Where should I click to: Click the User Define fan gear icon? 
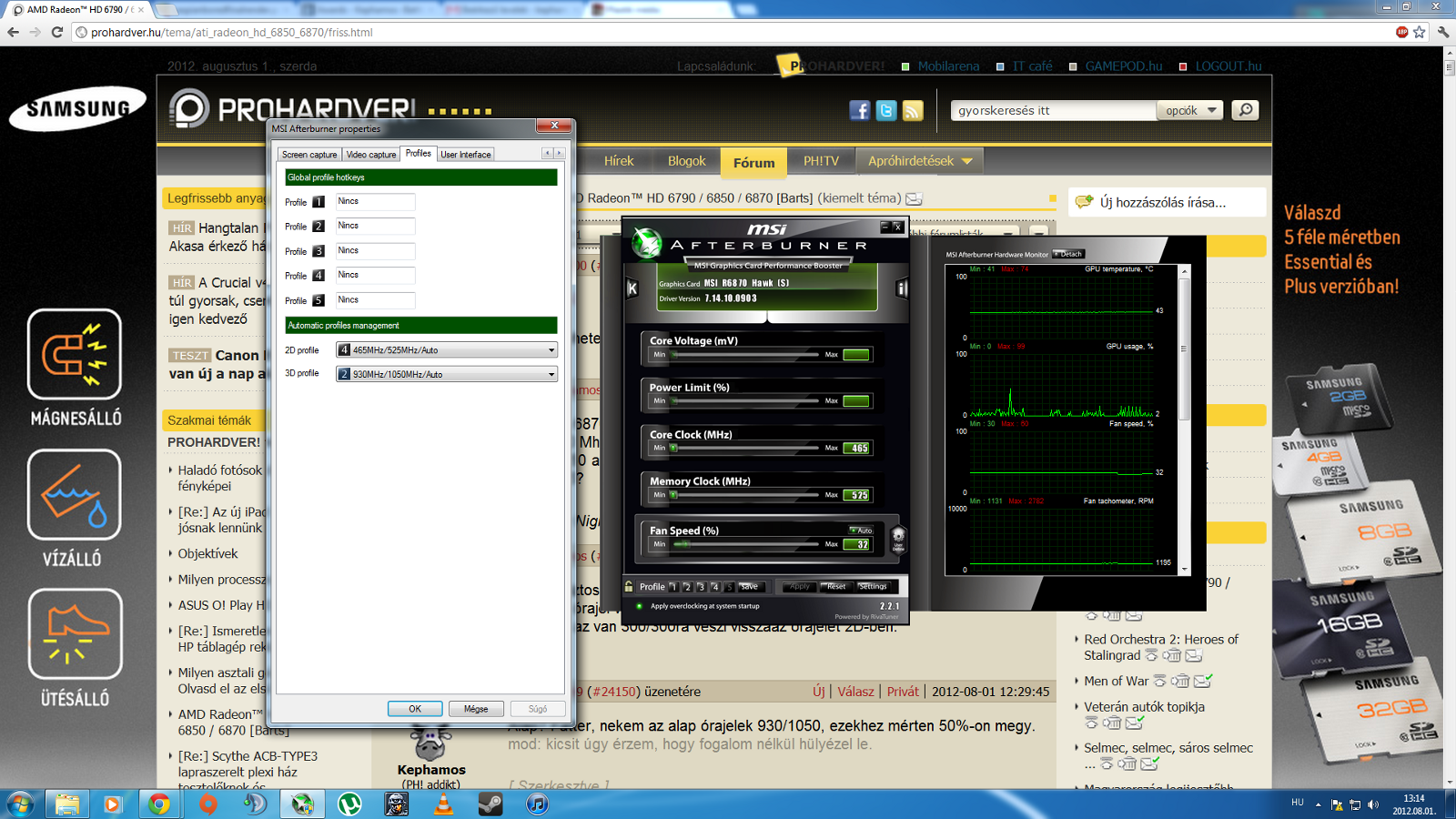pyautogui.click(x=897, y=539)
